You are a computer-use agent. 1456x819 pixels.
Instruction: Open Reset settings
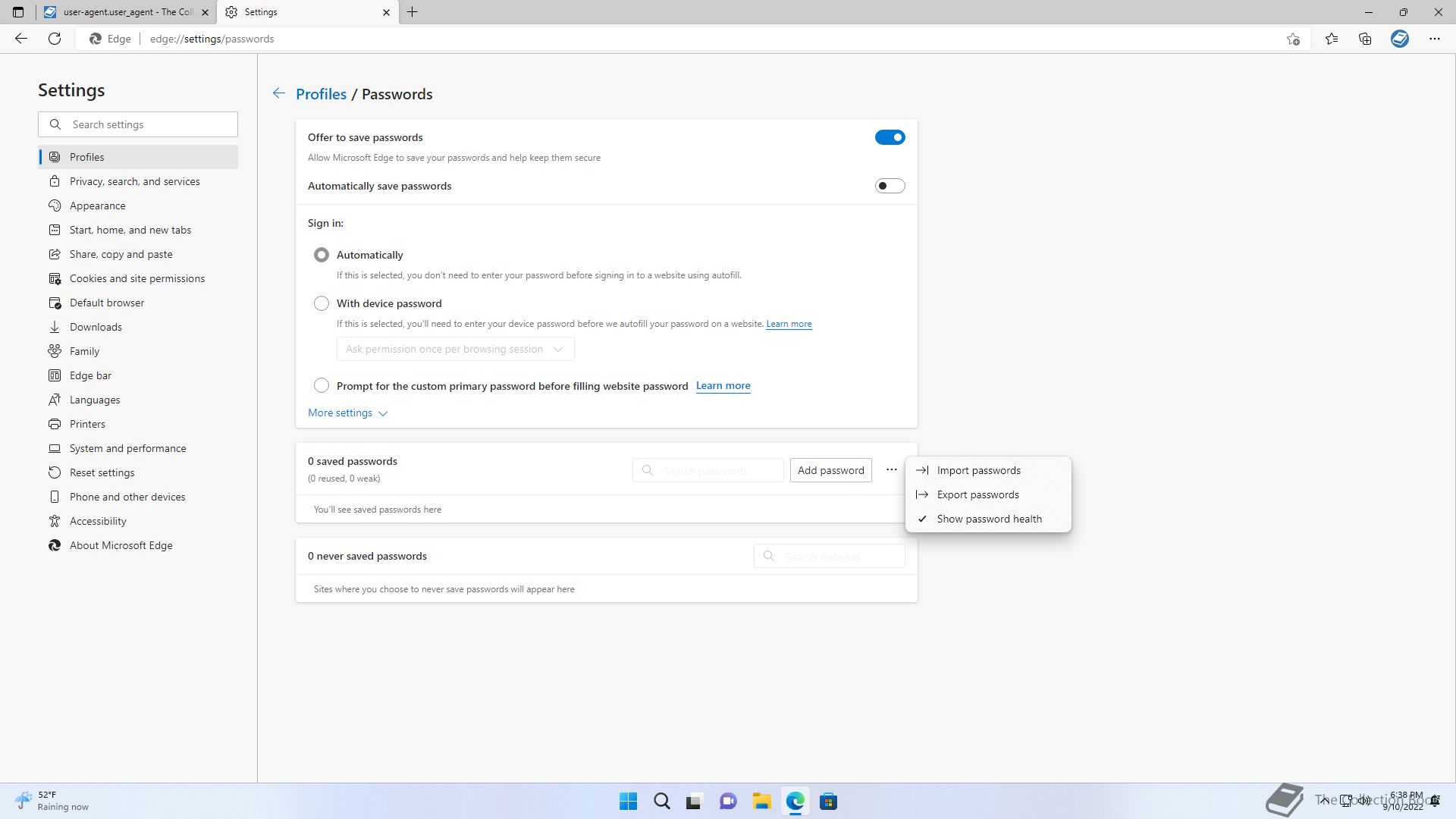[x=138, y=472]
